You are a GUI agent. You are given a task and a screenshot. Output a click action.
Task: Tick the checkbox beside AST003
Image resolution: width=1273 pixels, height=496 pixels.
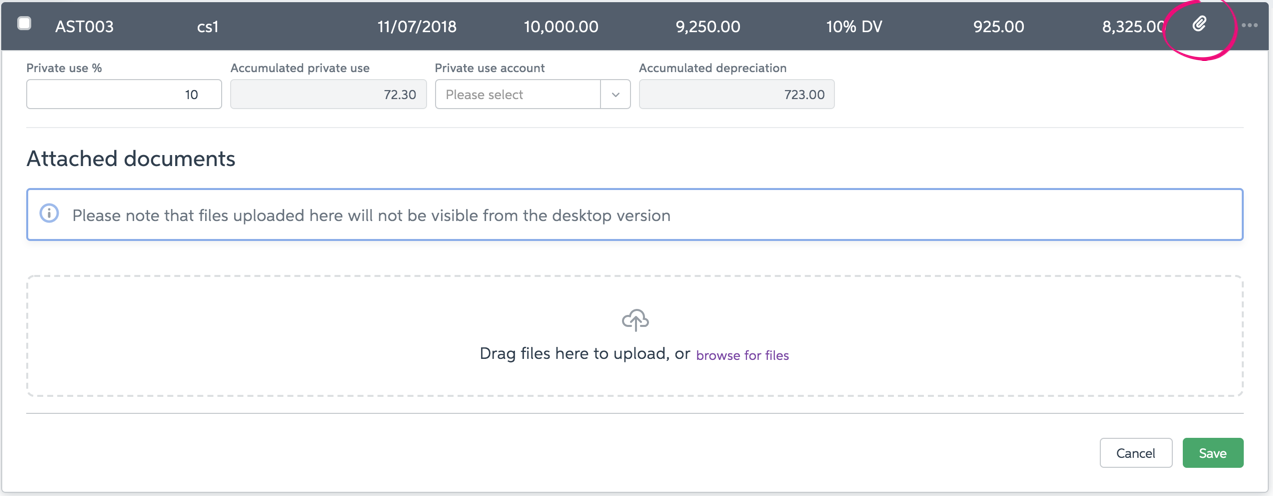[24, 23]
